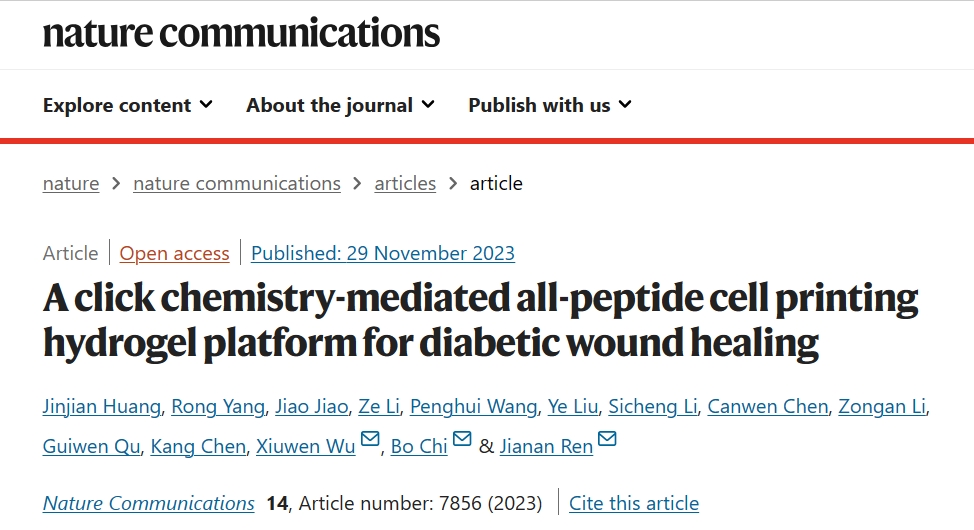Select author Penghui Wang
974x530 pixels.
point(473,406)
